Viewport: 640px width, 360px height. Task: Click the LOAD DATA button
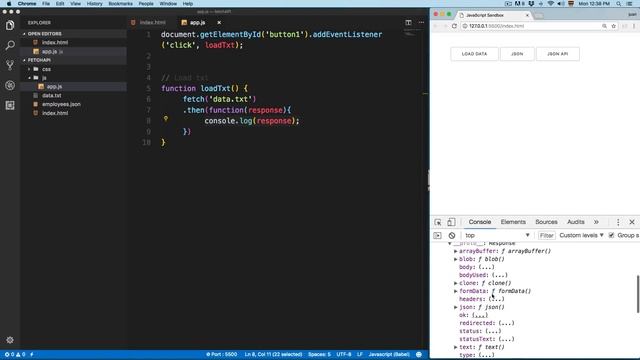[x=474, y=54]
